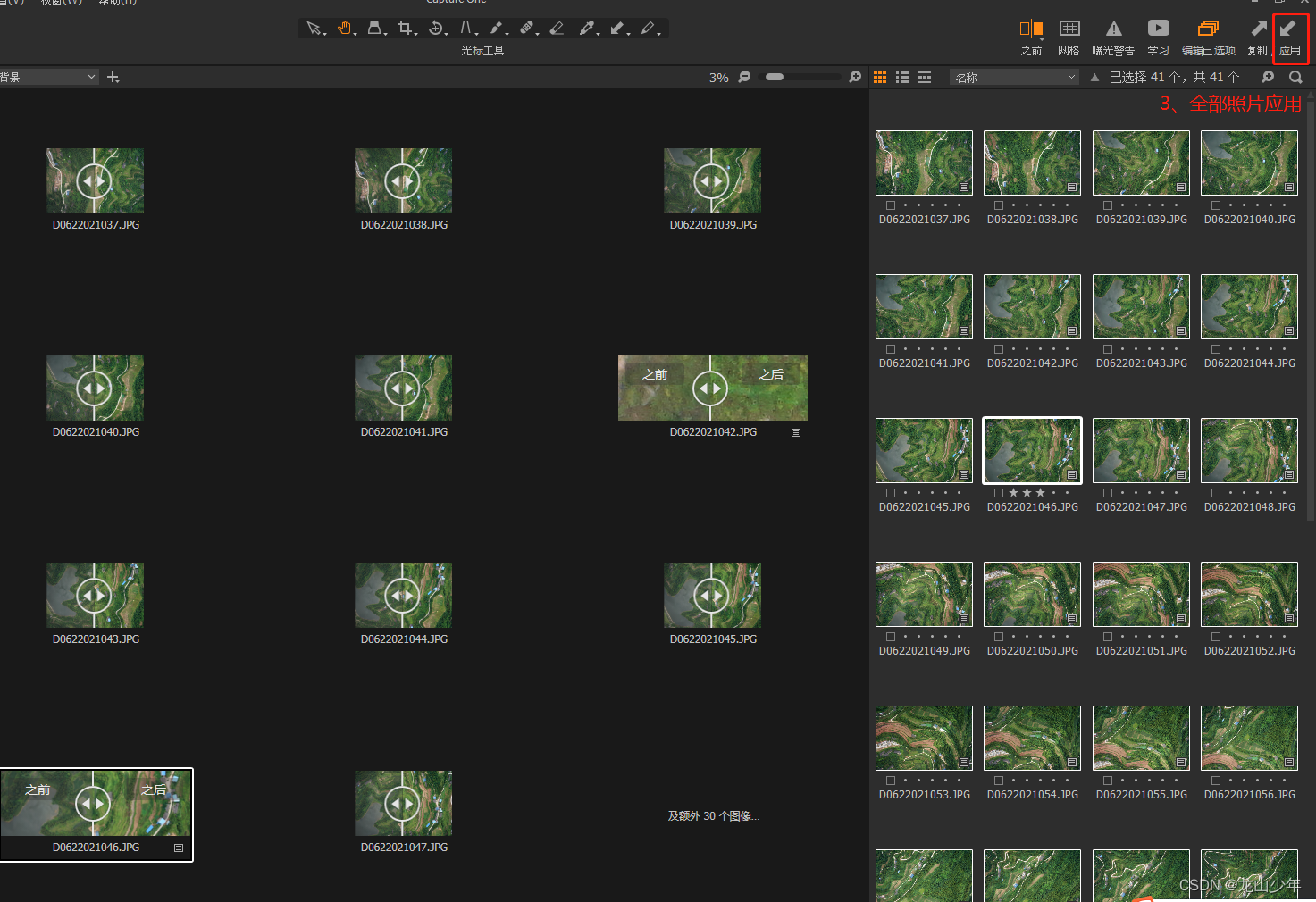
Task: Activate the Pan hand tool
Action: (x=344, y=29)
